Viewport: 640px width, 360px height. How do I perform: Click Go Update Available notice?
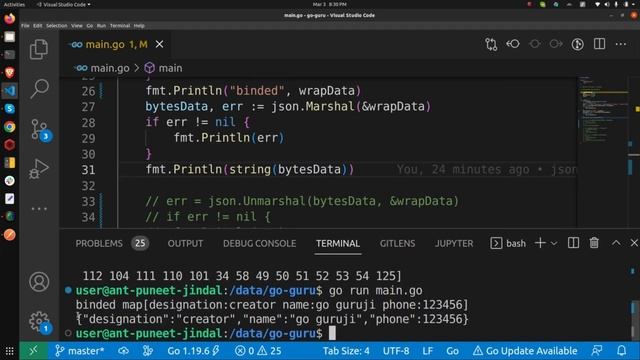(525, 351)
